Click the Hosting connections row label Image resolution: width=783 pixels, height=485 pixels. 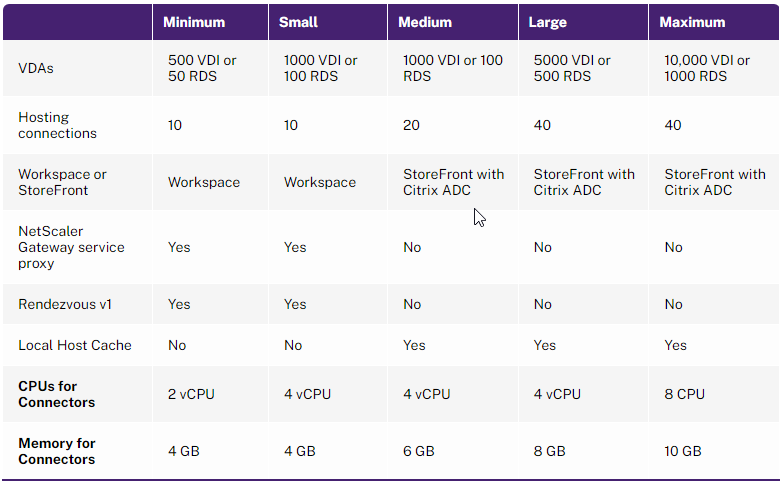57,125
